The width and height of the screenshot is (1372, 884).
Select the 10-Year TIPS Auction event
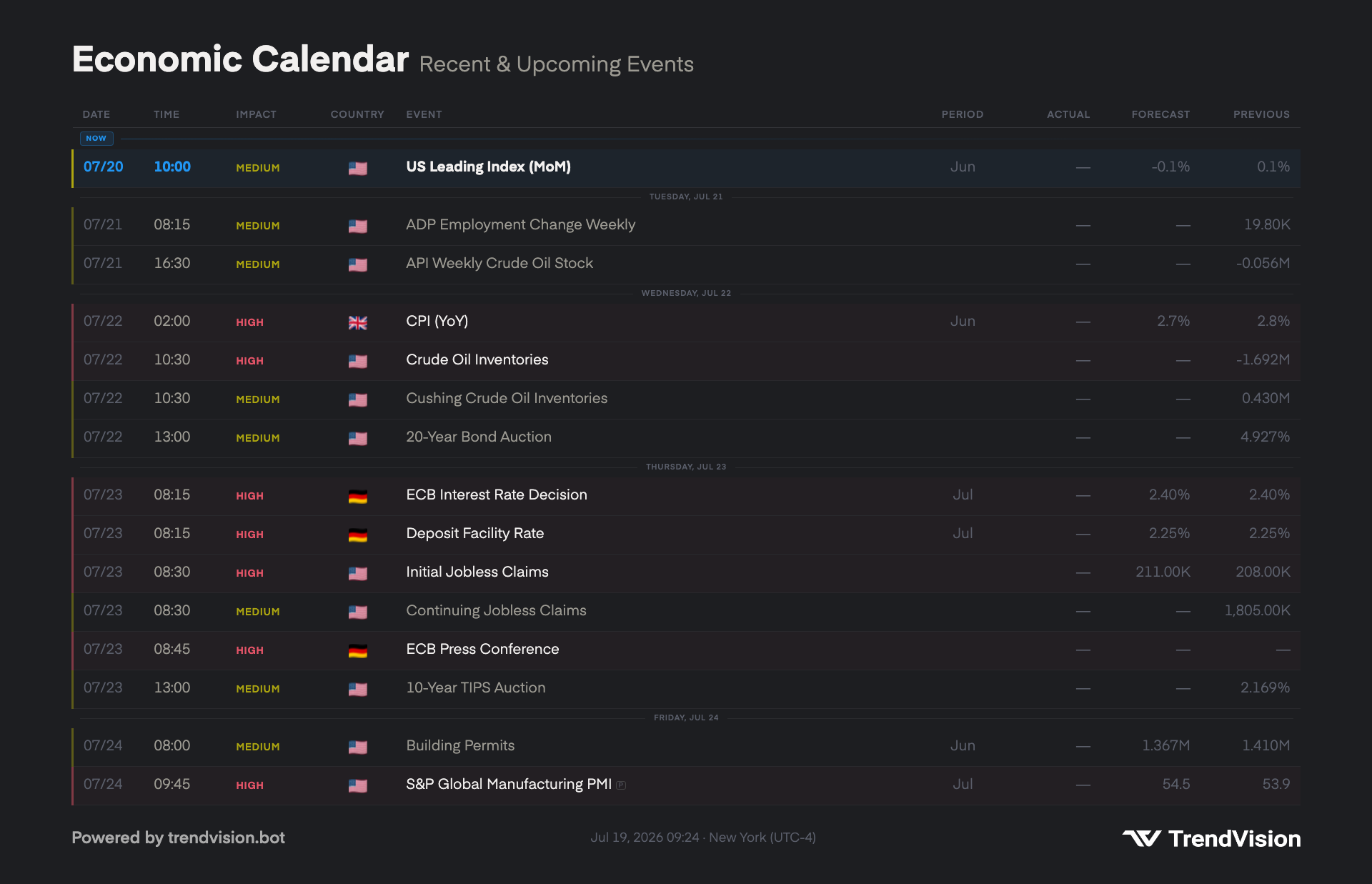coord(476,687)
